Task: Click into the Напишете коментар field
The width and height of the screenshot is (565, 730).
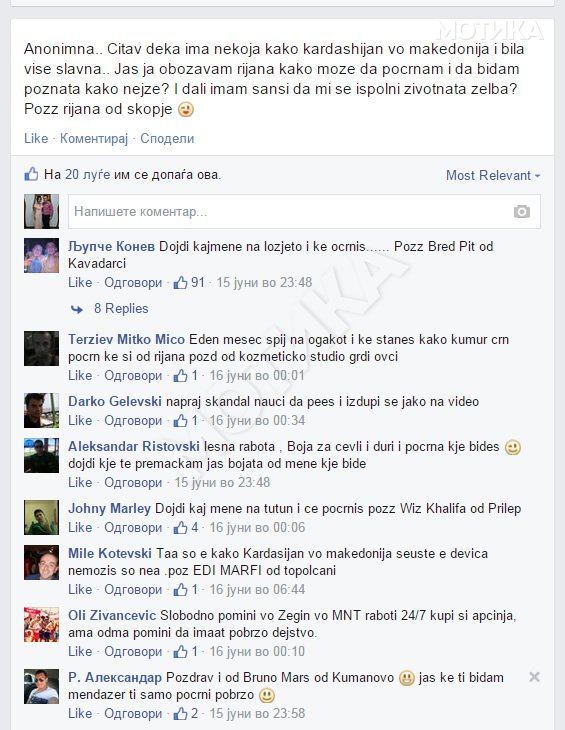Action: pyautogui.click(x=304, y=212)
